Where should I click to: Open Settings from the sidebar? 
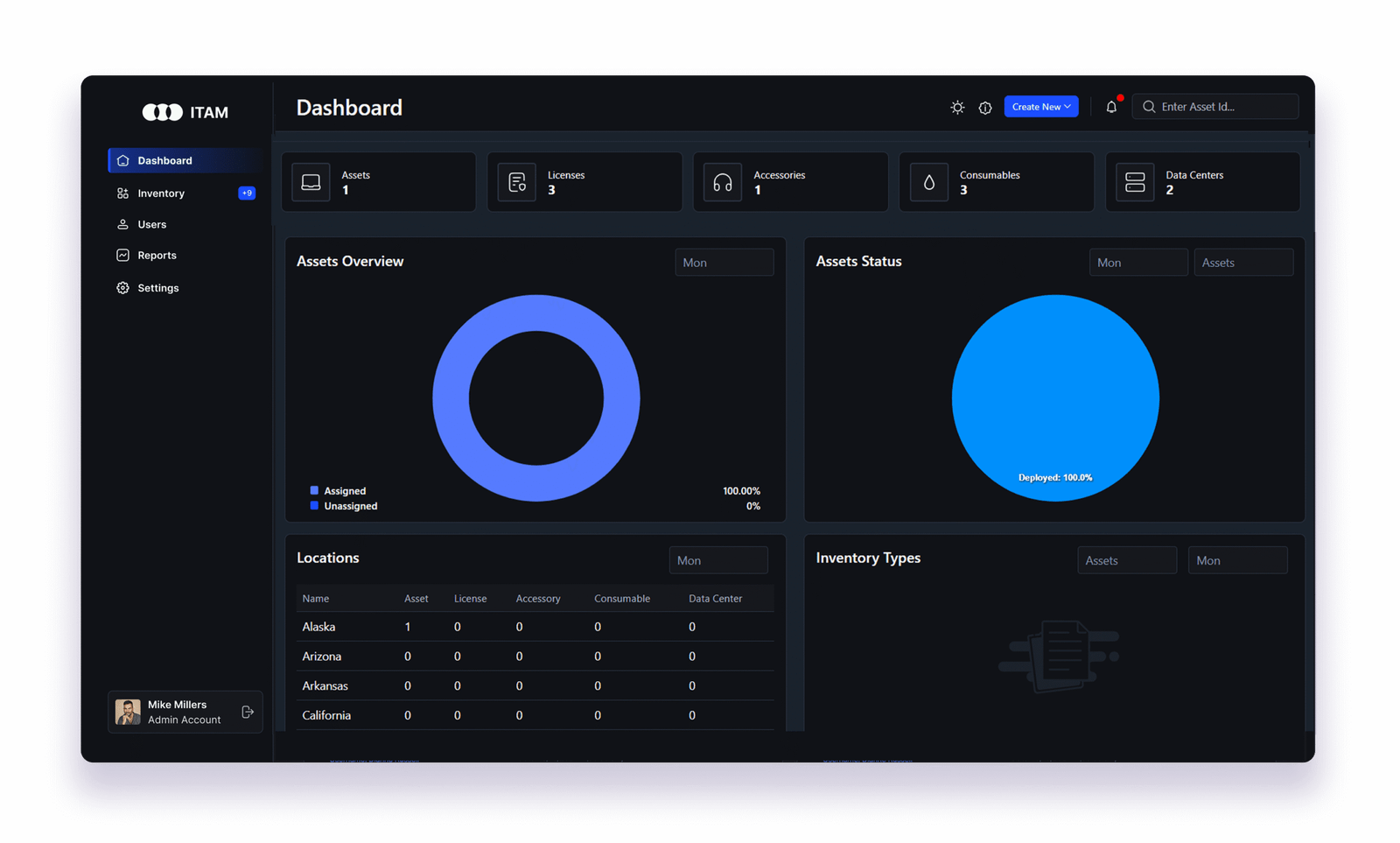pos(157,288)
